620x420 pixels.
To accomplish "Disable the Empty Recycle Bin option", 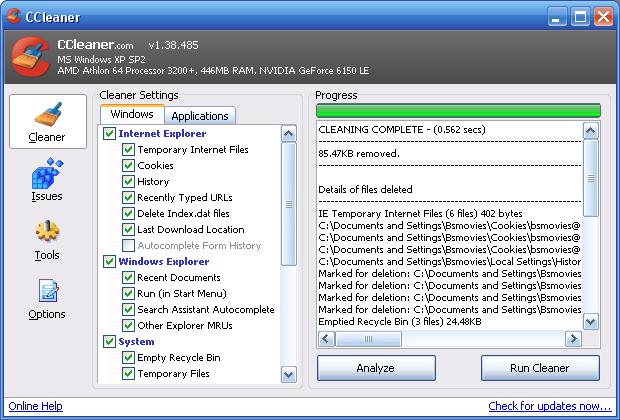I will tap(128, 358).
